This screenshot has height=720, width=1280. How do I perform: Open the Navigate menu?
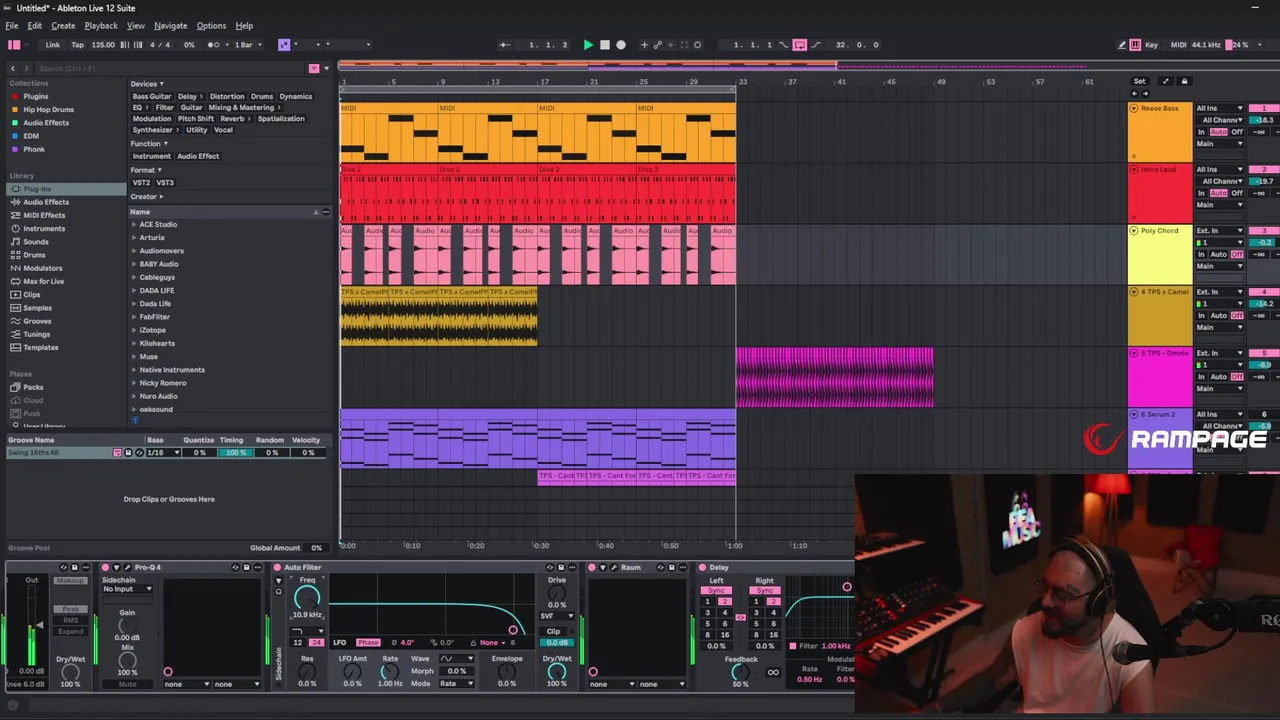click(x=170, y=25)
